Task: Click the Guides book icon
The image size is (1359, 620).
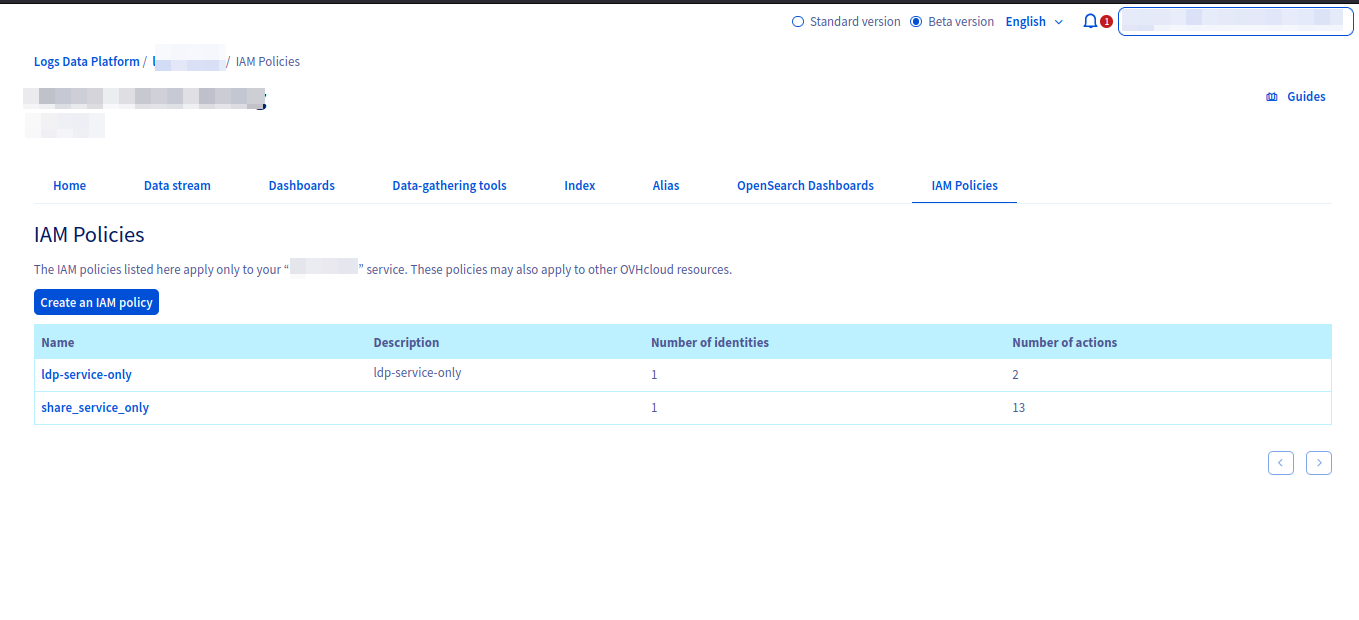Action: pyautogui.click(x=1272, y=97)
